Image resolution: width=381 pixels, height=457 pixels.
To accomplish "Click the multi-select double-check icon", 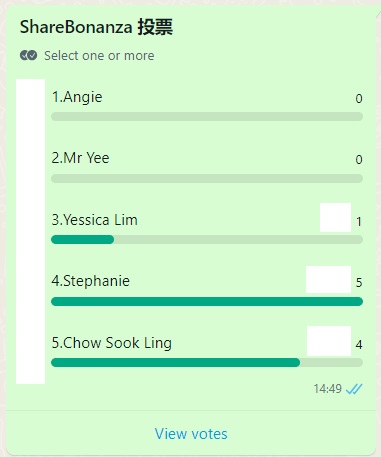I will [28, 55].
